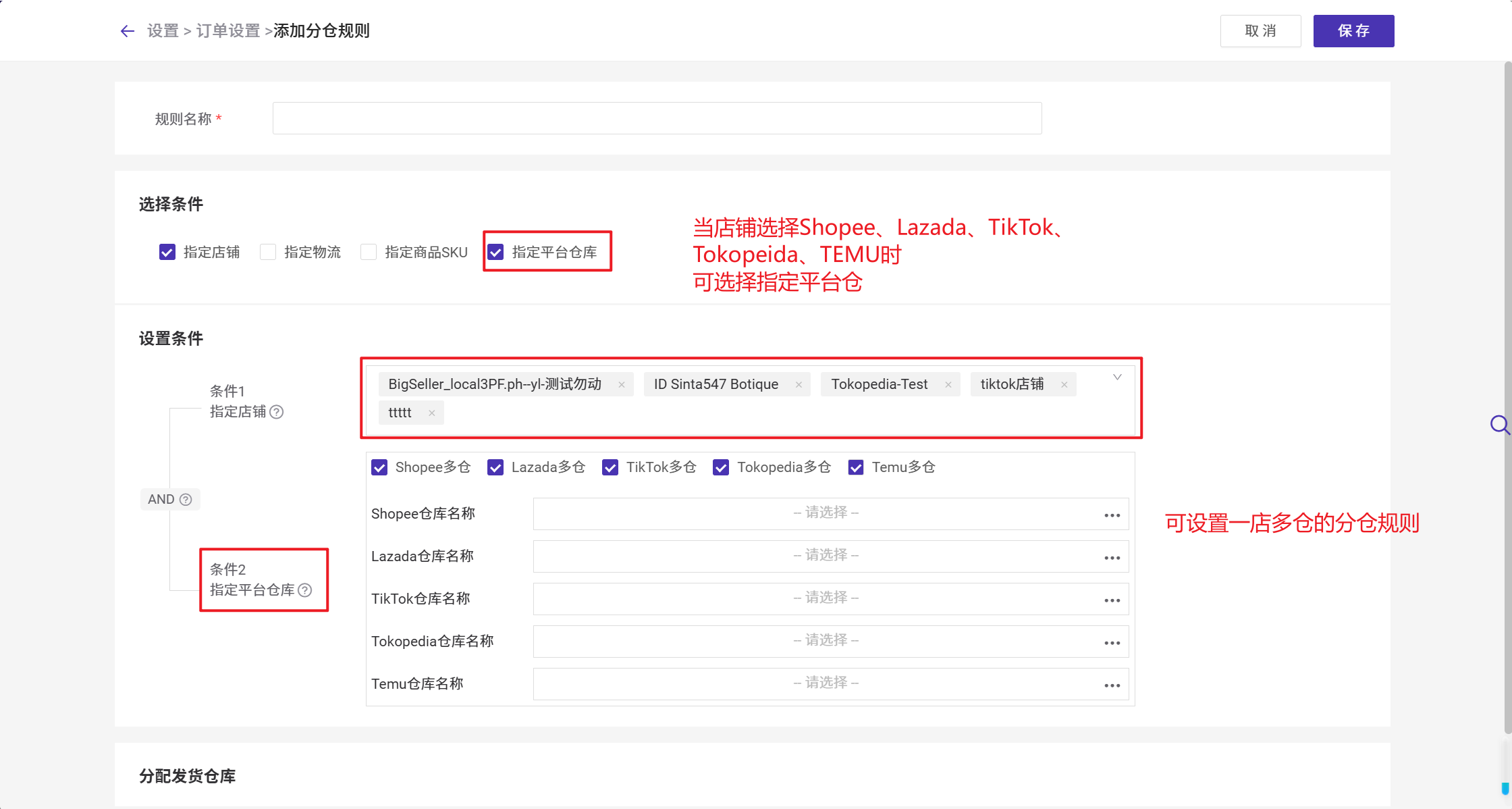Open the Lazada仓库名称 dropdown
This screenshot has width=1512, height=809.
(825, 556)
